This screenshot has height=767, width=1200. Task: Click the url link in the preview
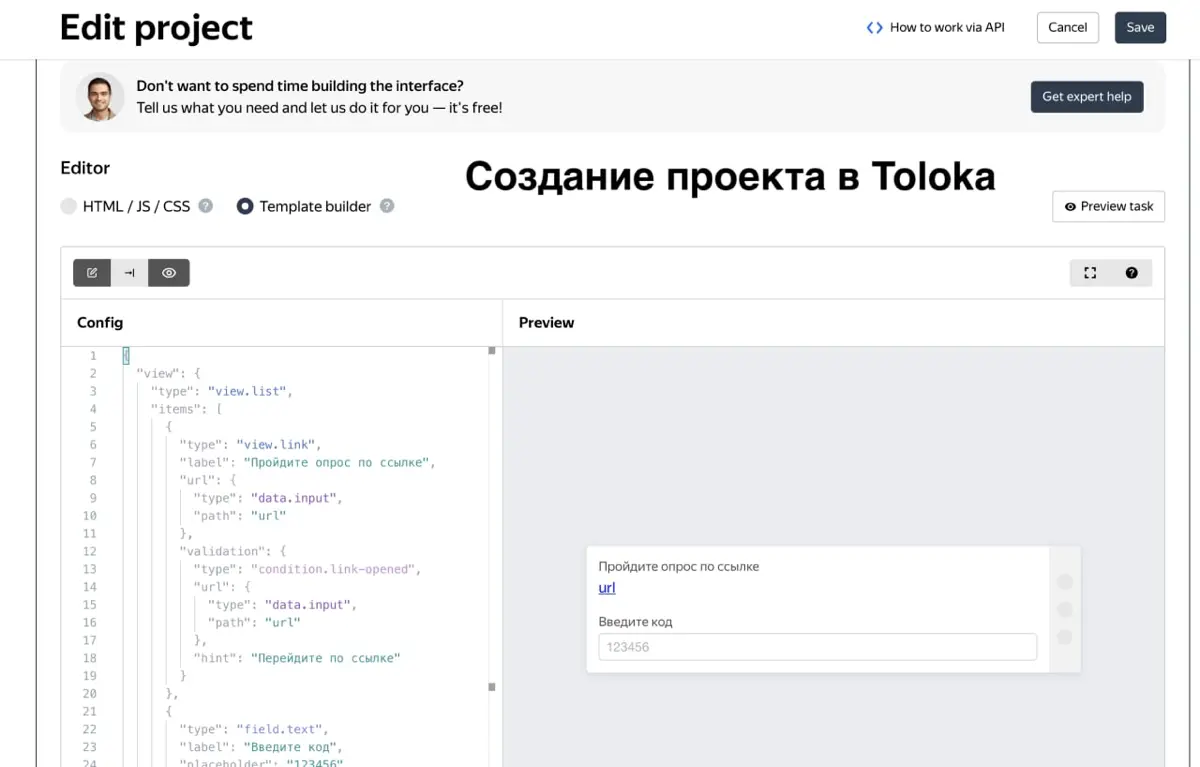pyautogui.click(x=607, y=588)
